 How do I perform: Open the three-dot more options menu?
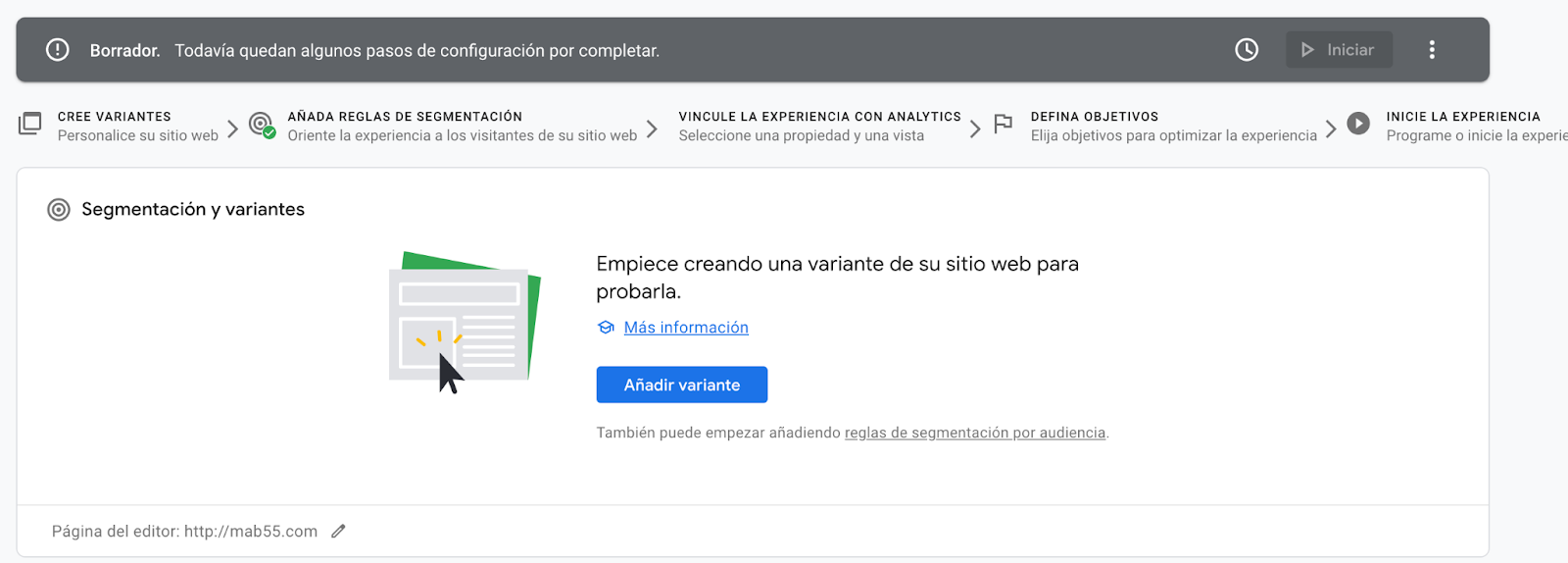pos(1432,50)
